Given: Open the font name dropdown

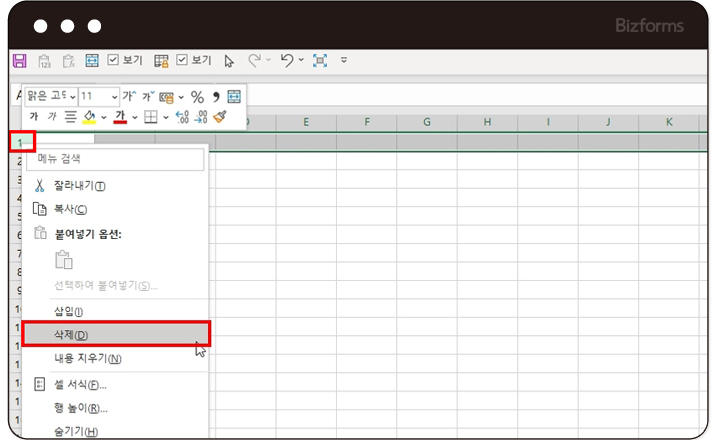Looking at the screenshot, I should [x=72, y=97].
